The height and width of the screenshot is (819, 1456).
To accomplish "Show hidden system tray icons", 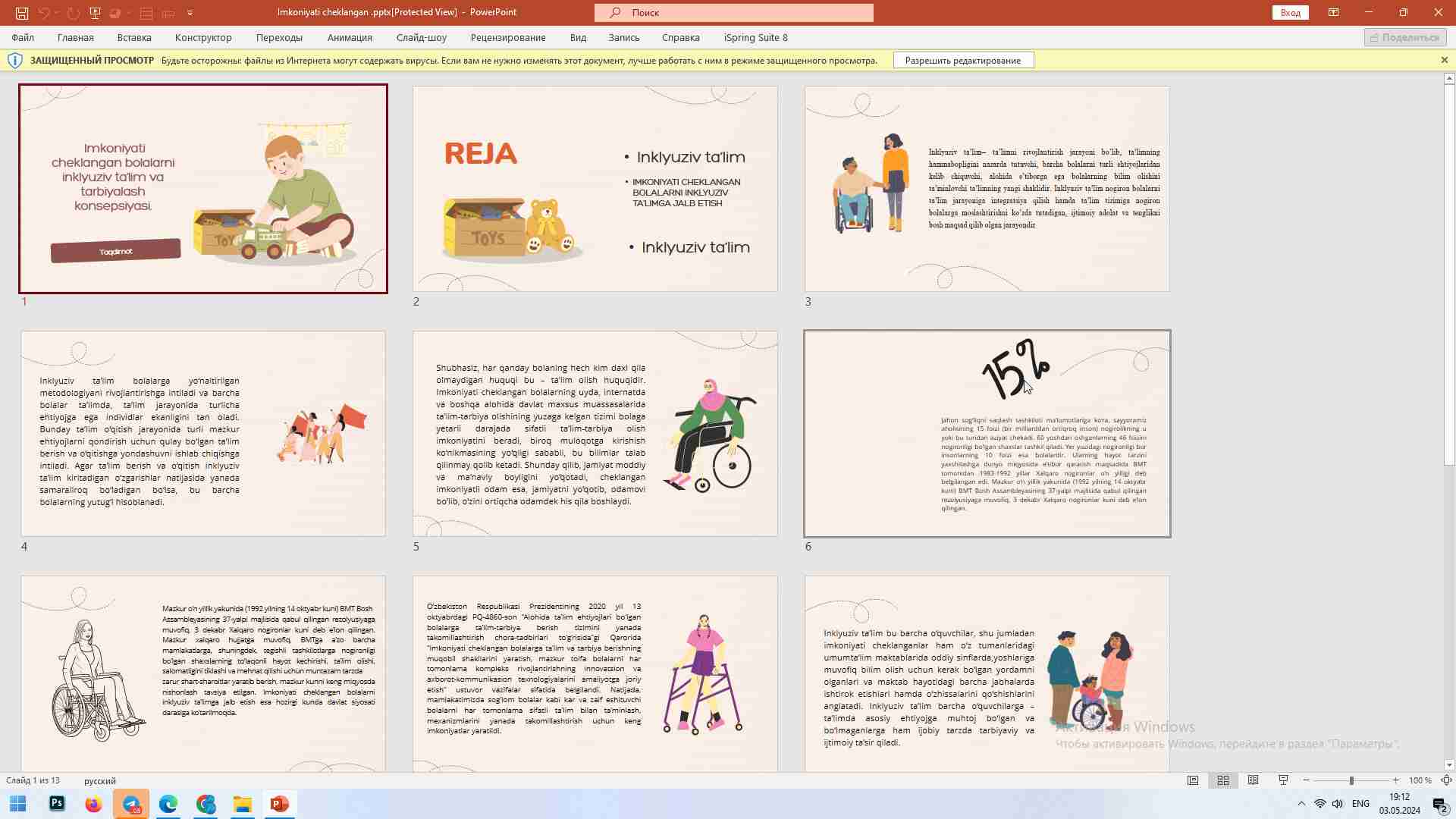I will pos(1301,804).
